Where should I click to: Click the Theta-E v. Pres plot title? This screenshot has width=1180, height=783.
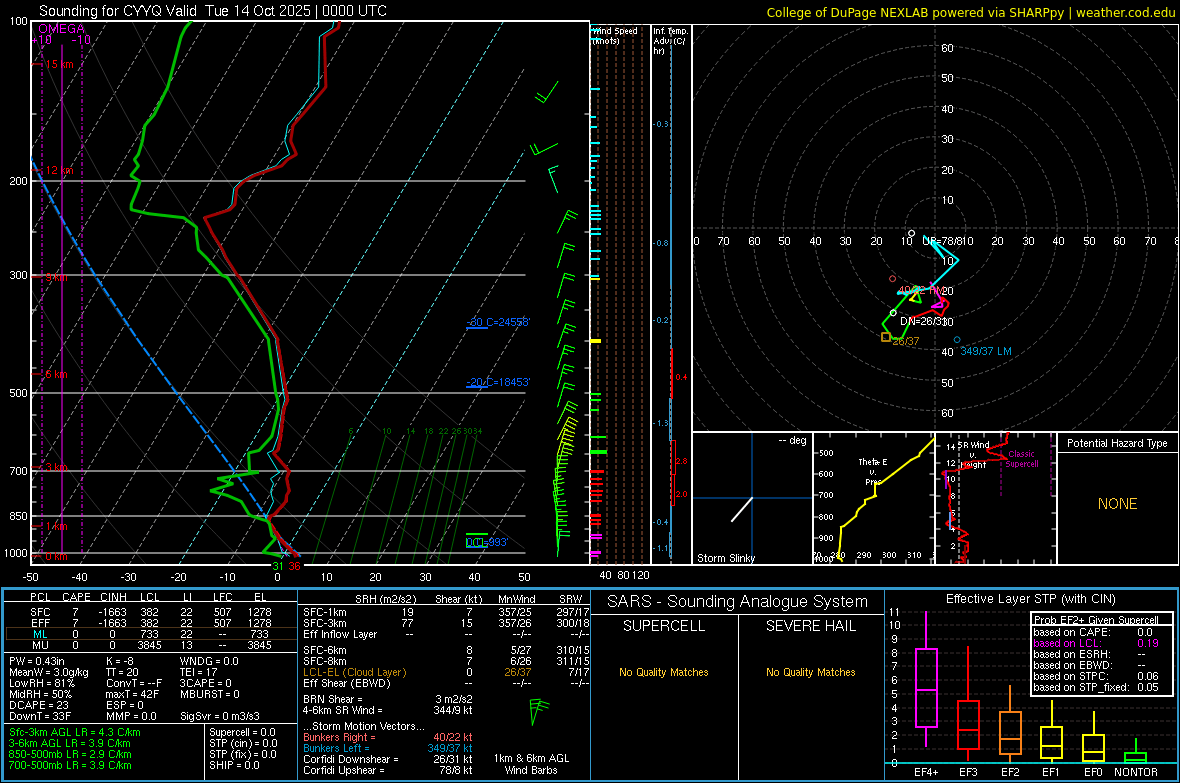873,471
